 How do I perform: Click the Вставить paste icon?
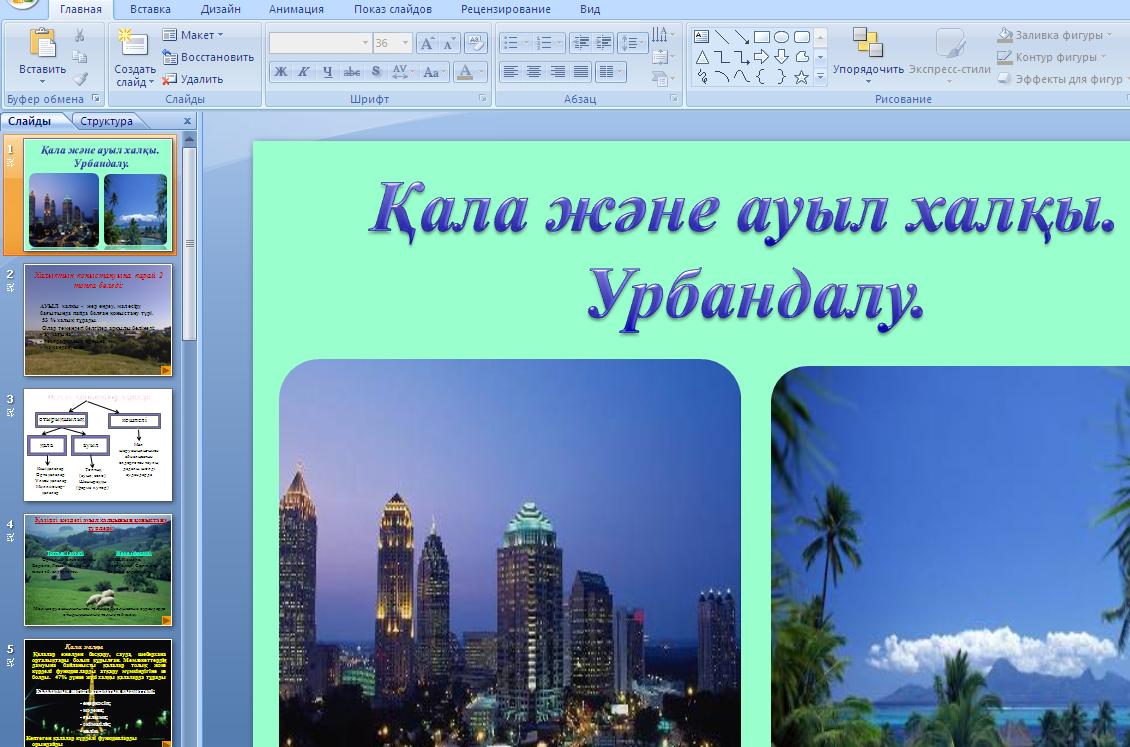42,44
